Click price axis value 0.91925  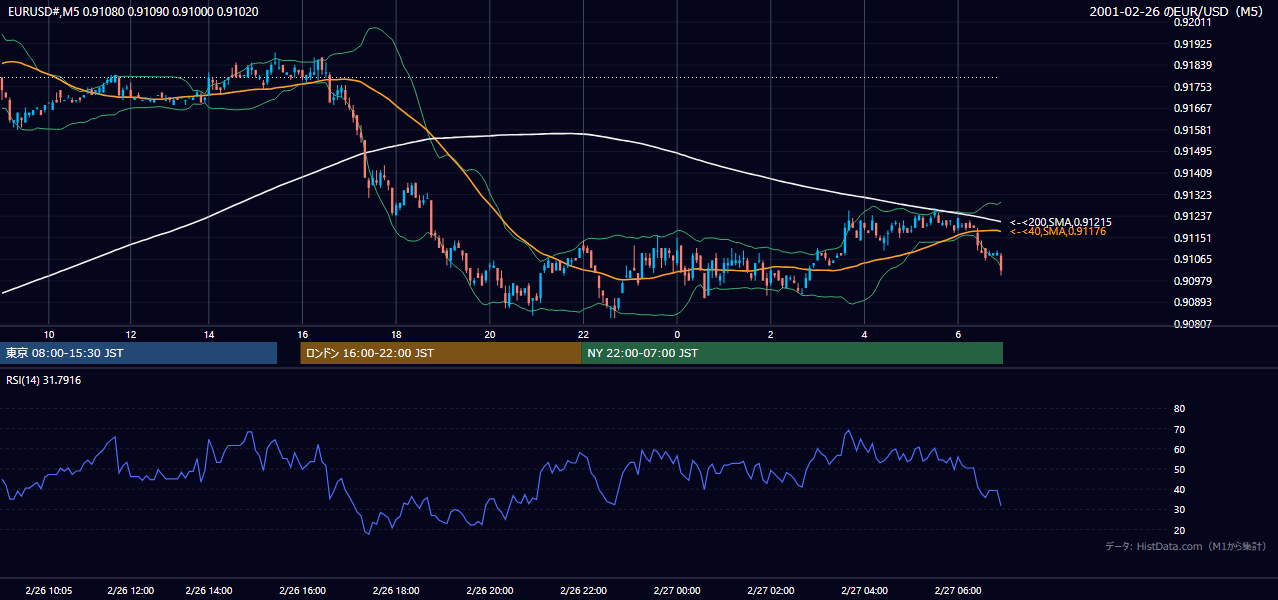coord(1192,44)
